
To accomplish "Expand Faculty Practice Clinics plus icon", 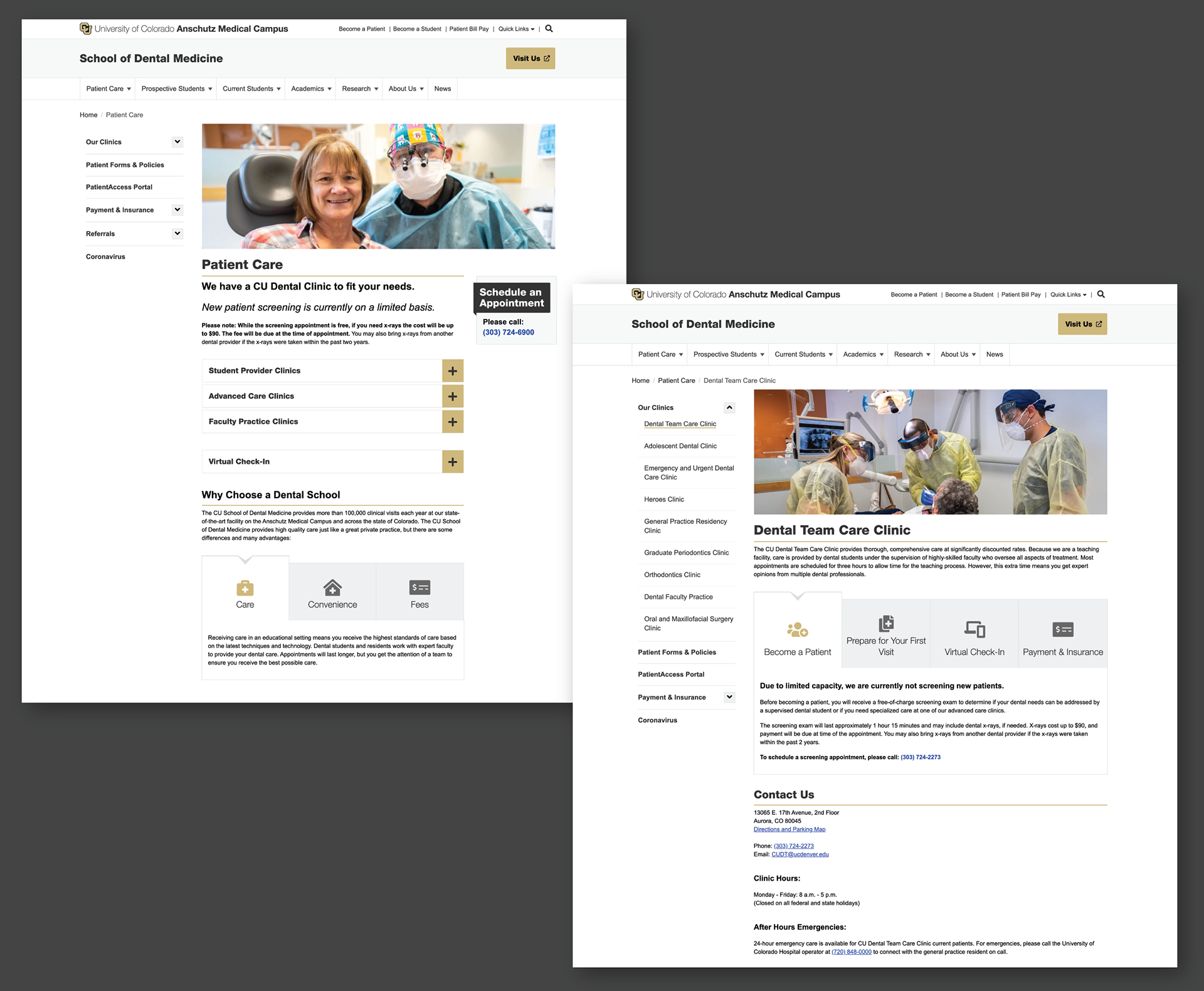I will [453, 422].
